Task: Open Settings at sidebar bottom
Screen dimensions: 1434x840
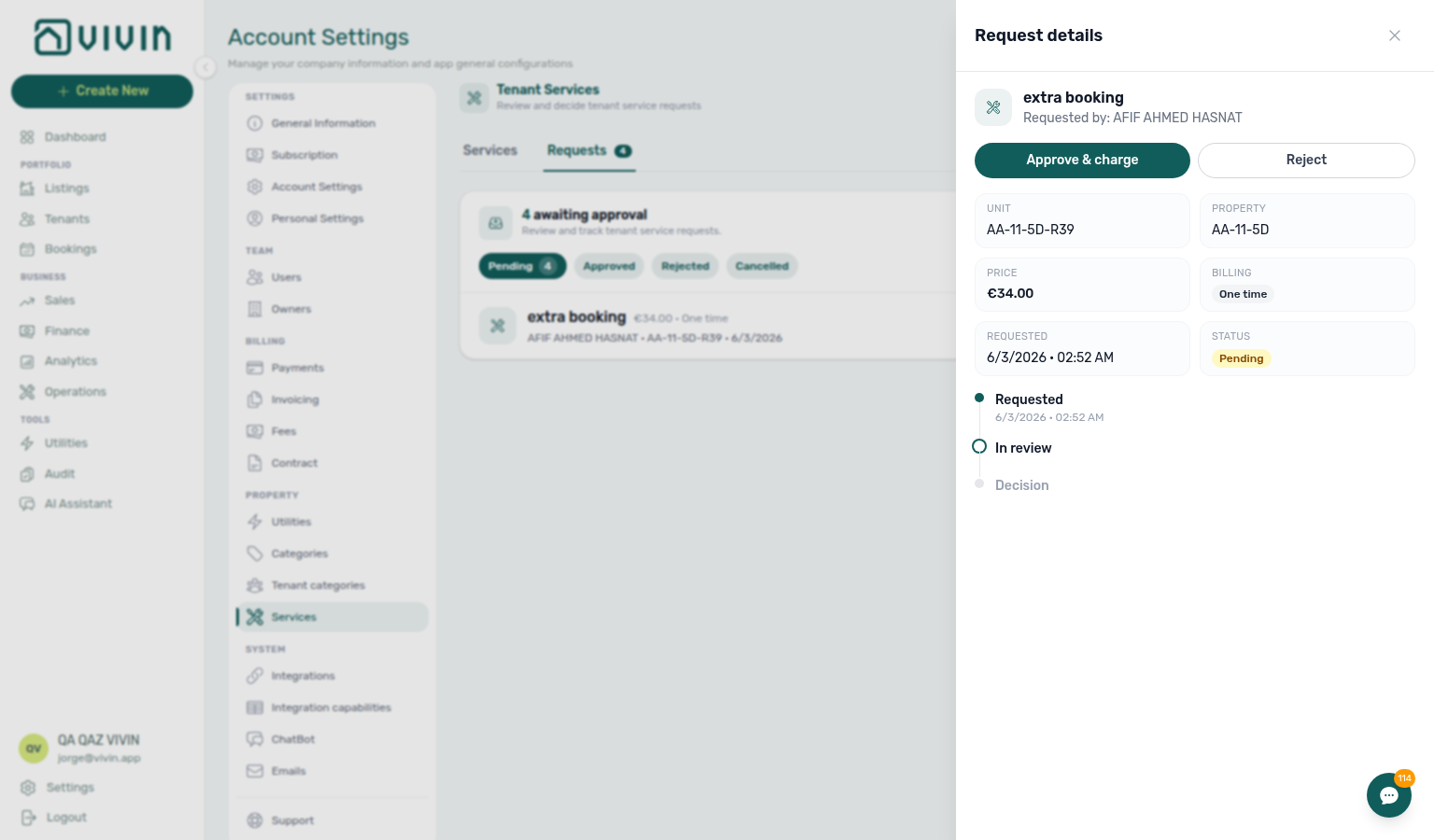Action: pyautogui.click(x=58, y=788)
